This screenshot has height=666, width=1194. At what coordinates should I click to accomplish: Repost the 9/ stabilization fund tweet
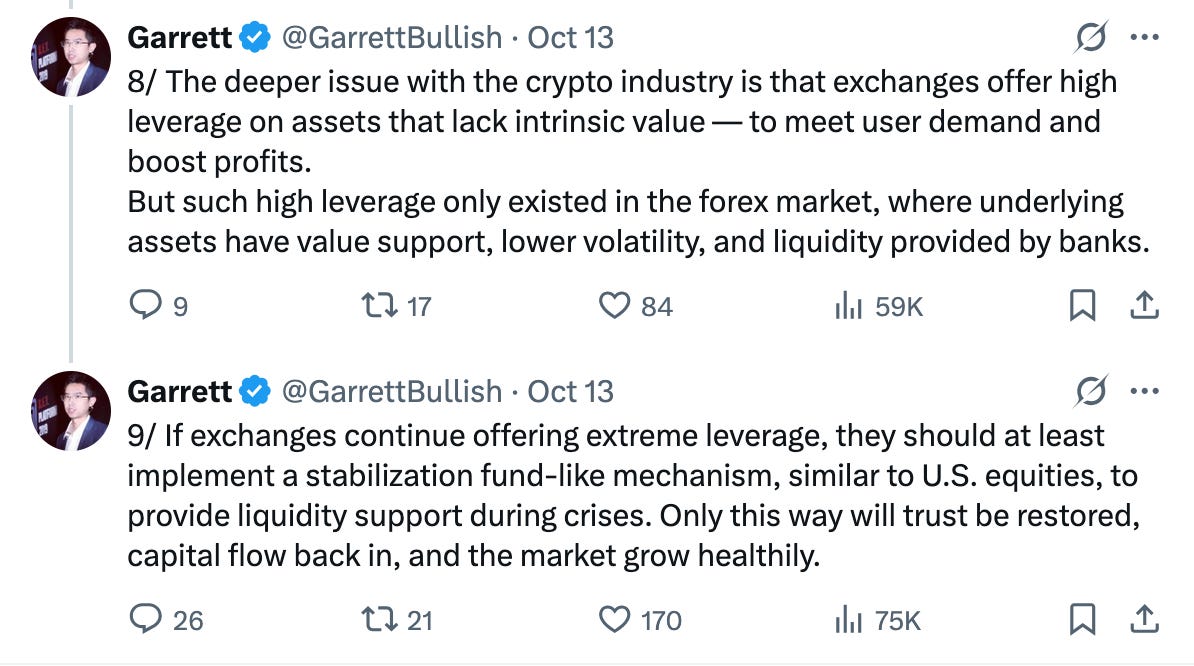[397, 620]
